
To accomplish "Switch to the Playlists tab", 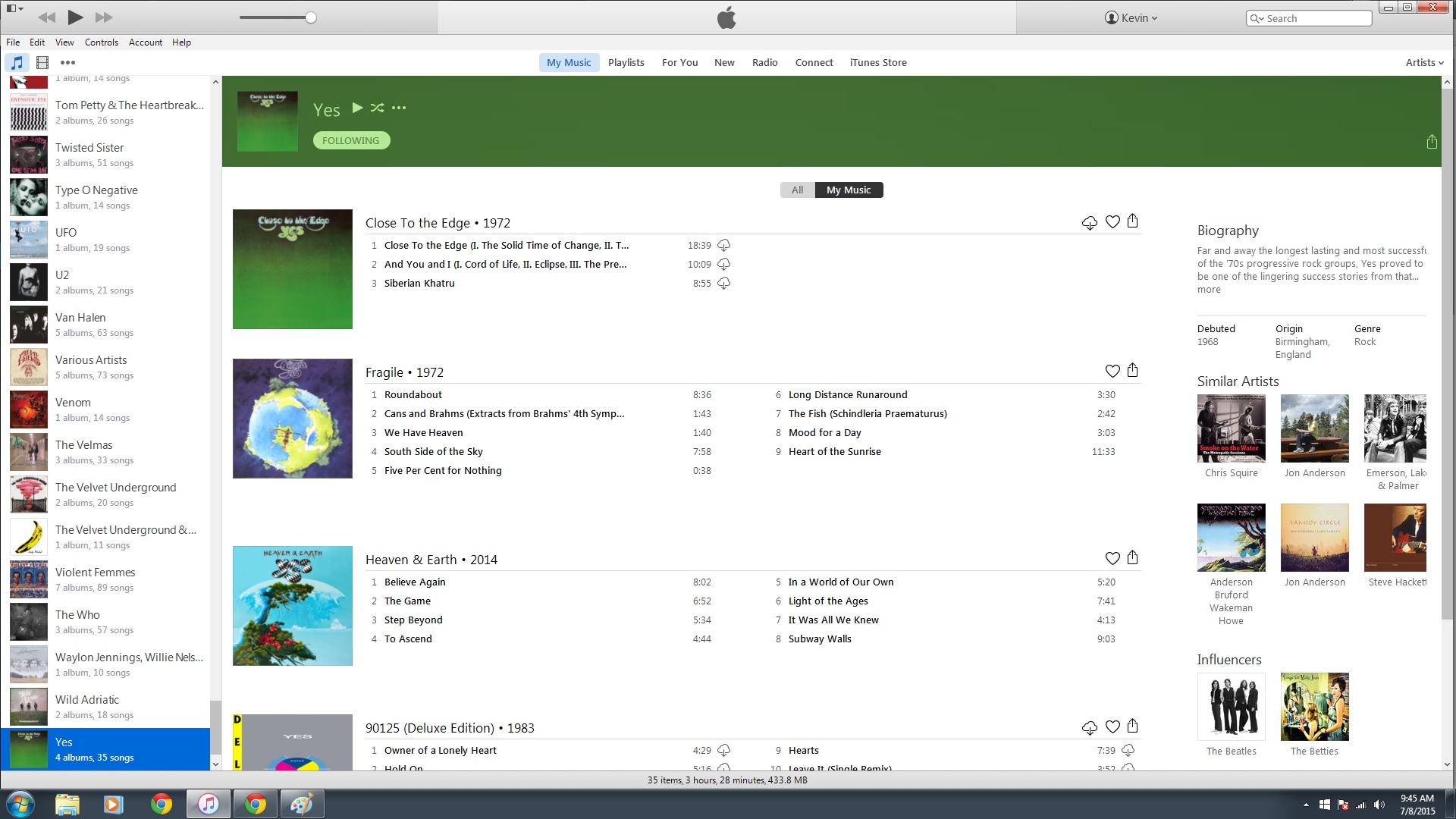I will tap(626, 63).
